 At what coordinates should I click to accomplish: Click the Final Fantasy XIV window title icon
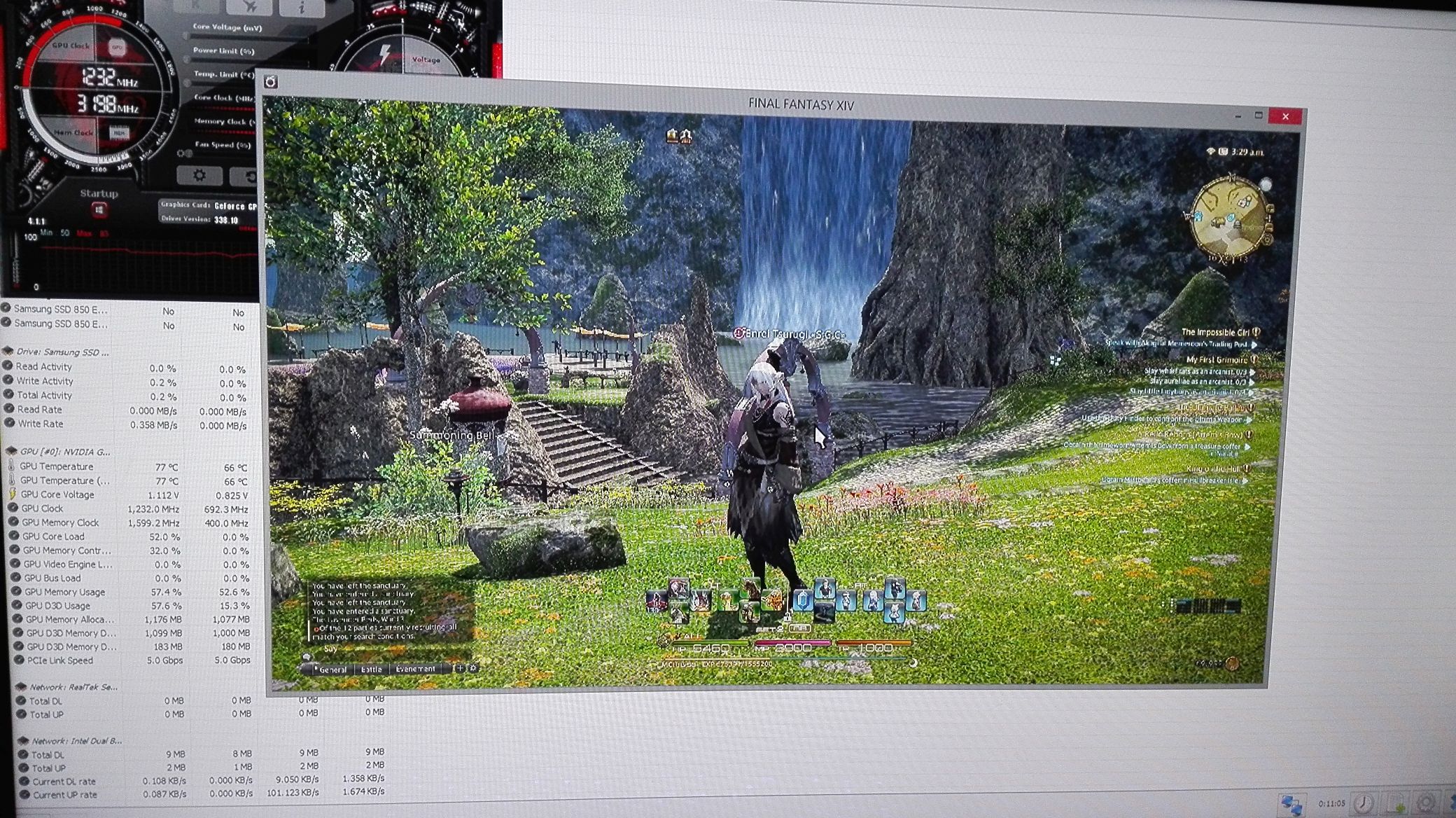271,82
